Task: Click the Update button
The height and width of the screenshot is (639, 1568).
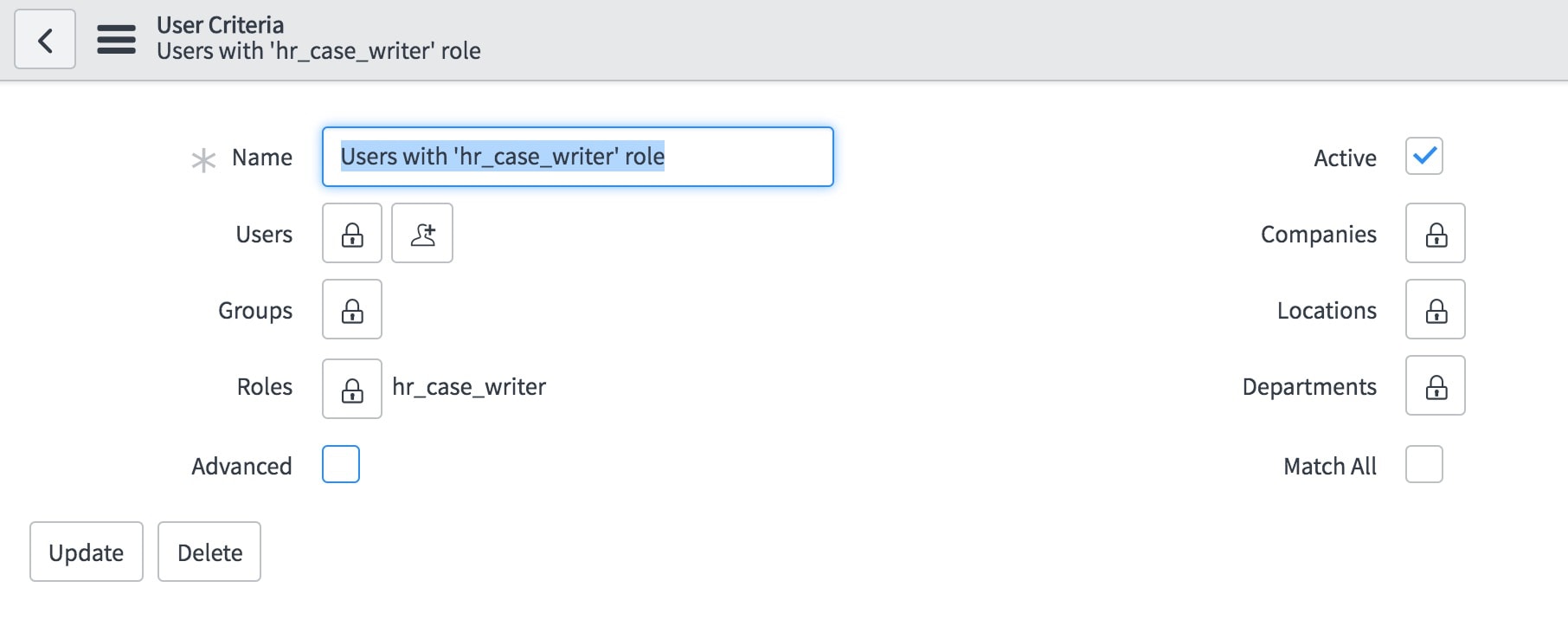Action: point(86,552)
